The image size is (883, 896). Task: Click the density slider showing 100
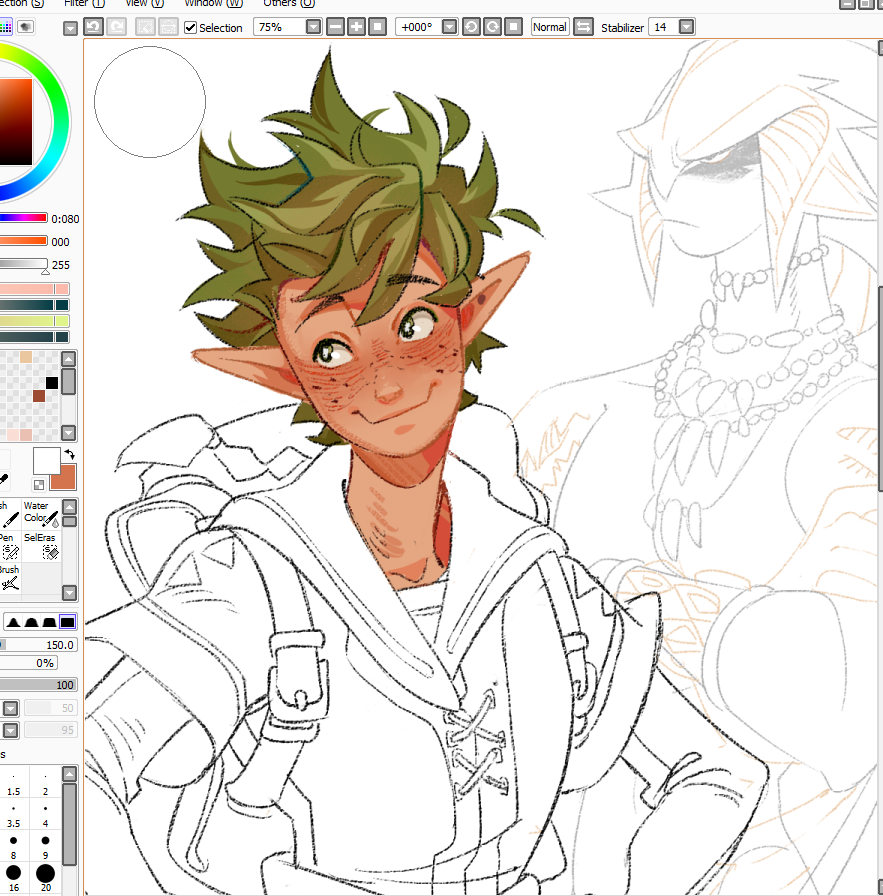click(x=38, y=685)
